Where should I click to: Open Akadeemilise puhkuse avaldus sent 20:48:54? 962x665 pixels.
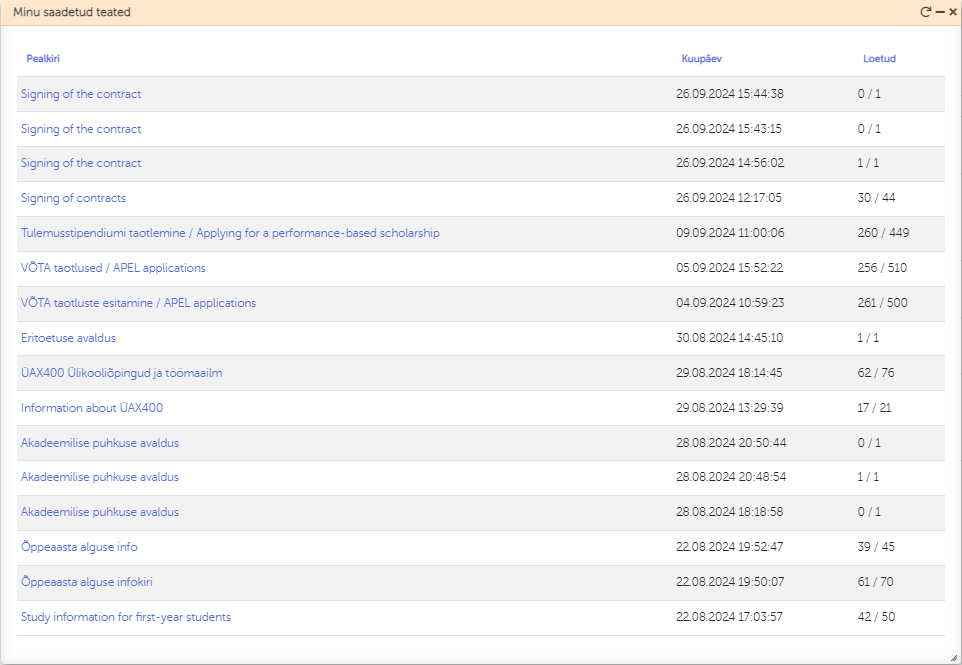[100, 477]
